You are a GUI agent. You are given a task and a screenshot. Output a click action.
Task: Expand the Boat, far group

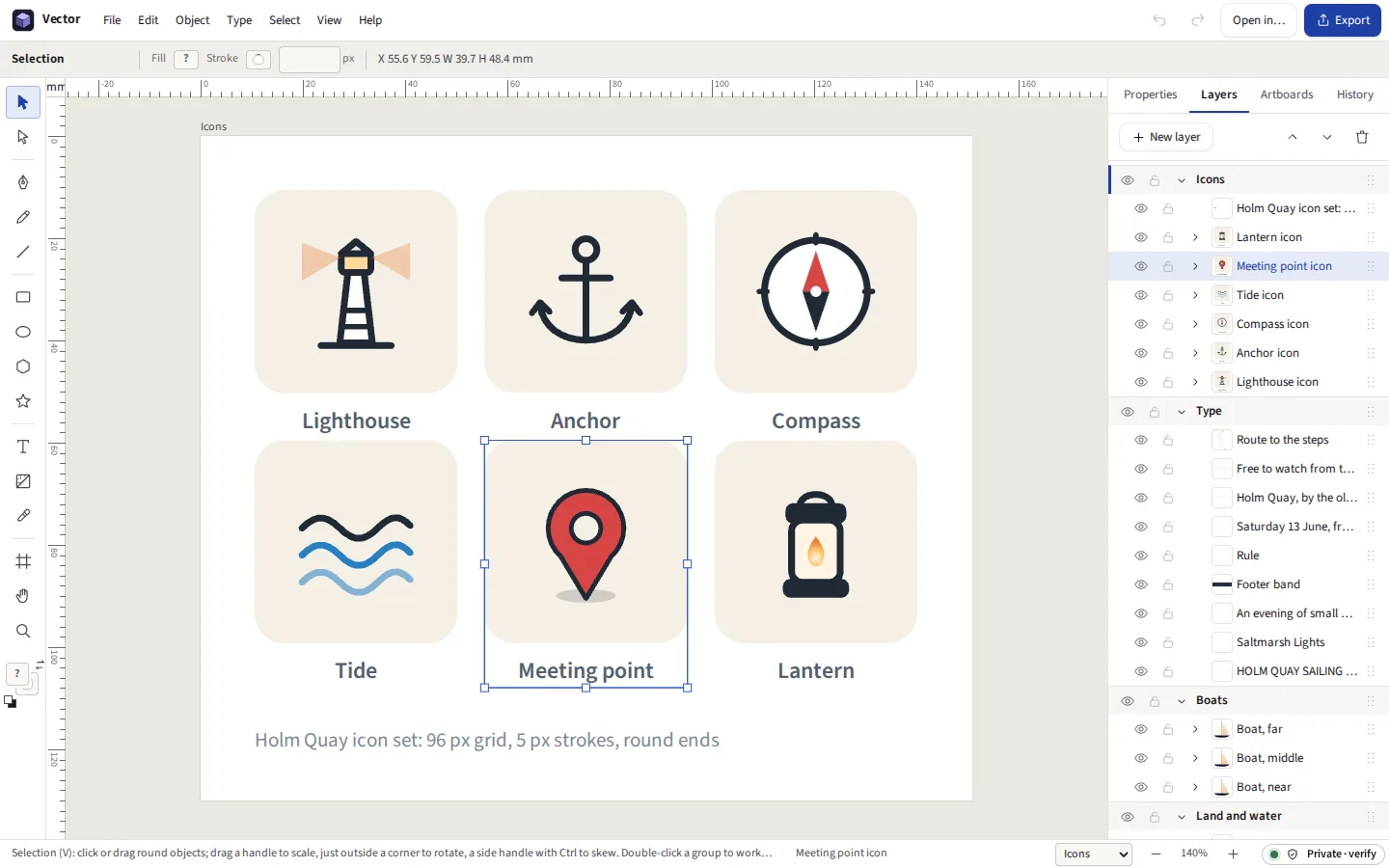coord(1194,729)
